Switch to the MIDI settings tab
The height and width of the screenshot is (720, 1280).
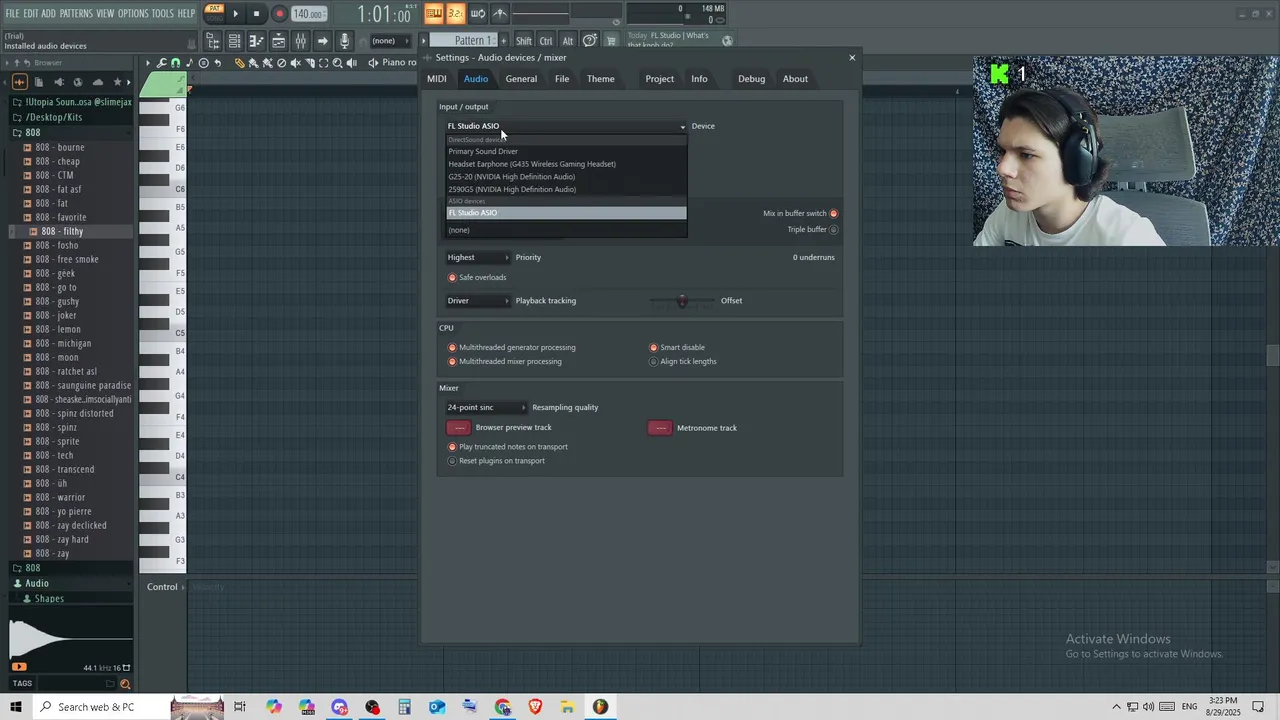pos(437,79)
